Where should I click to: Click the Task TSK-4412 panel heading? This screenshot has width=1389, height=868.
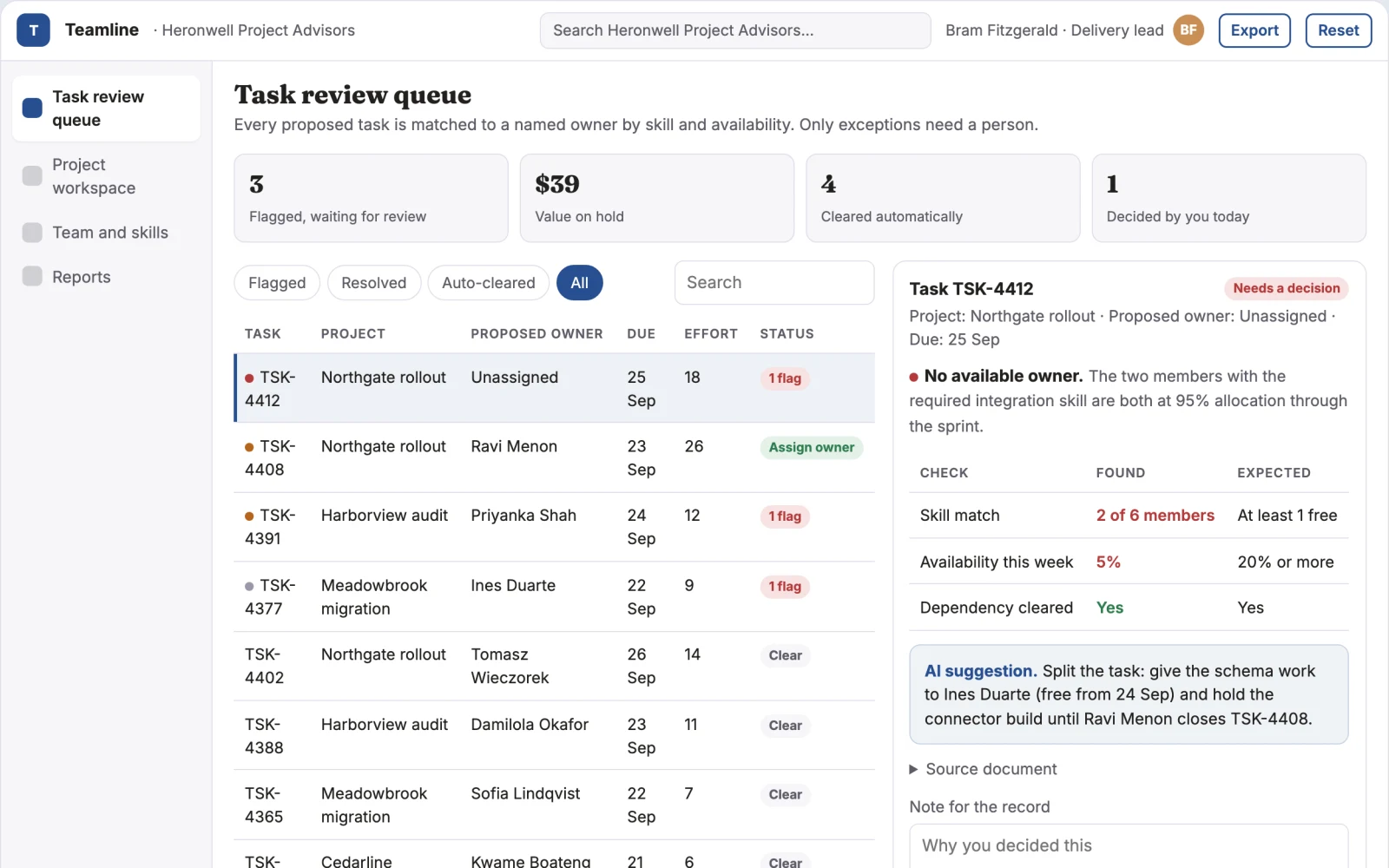(971, 289)
